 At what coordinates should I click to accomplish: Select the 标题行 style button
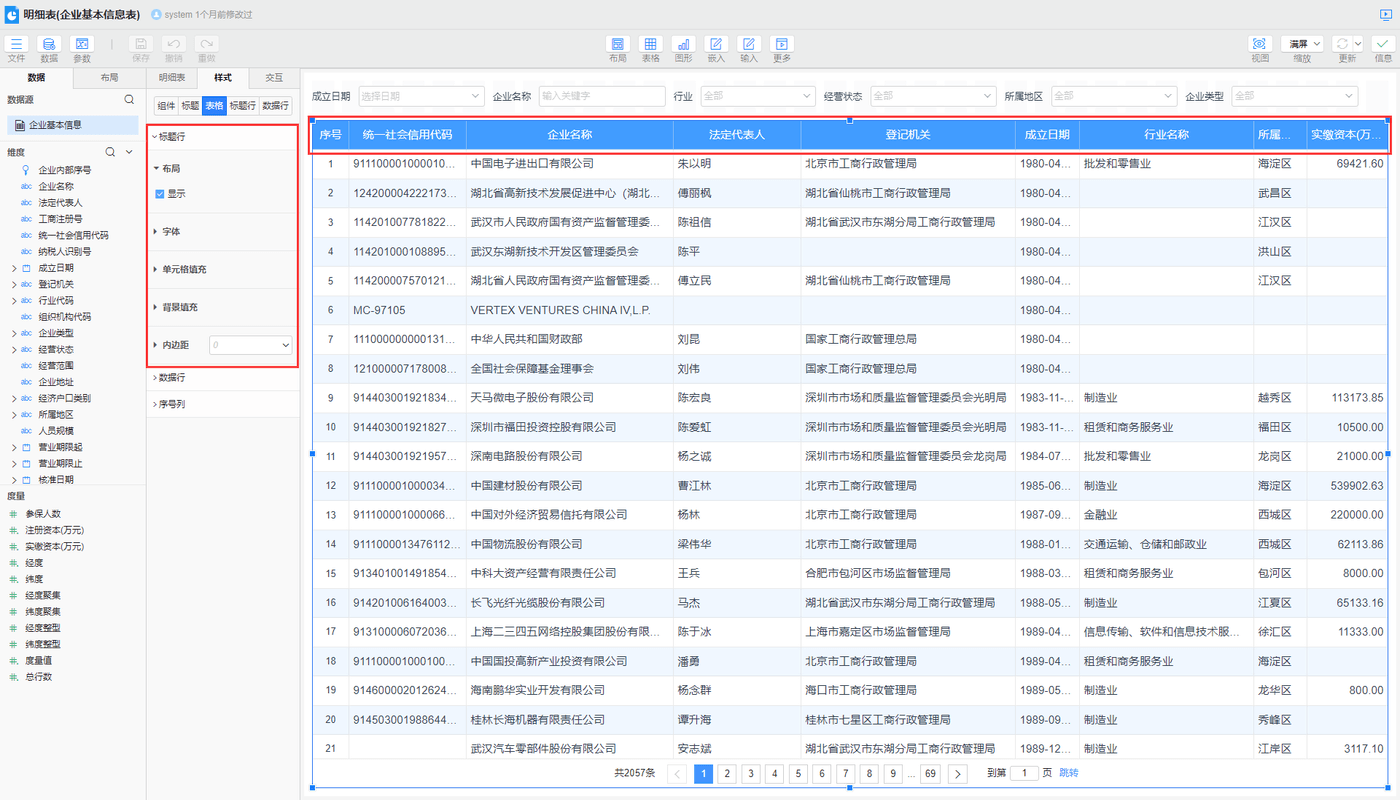(241, 106)
